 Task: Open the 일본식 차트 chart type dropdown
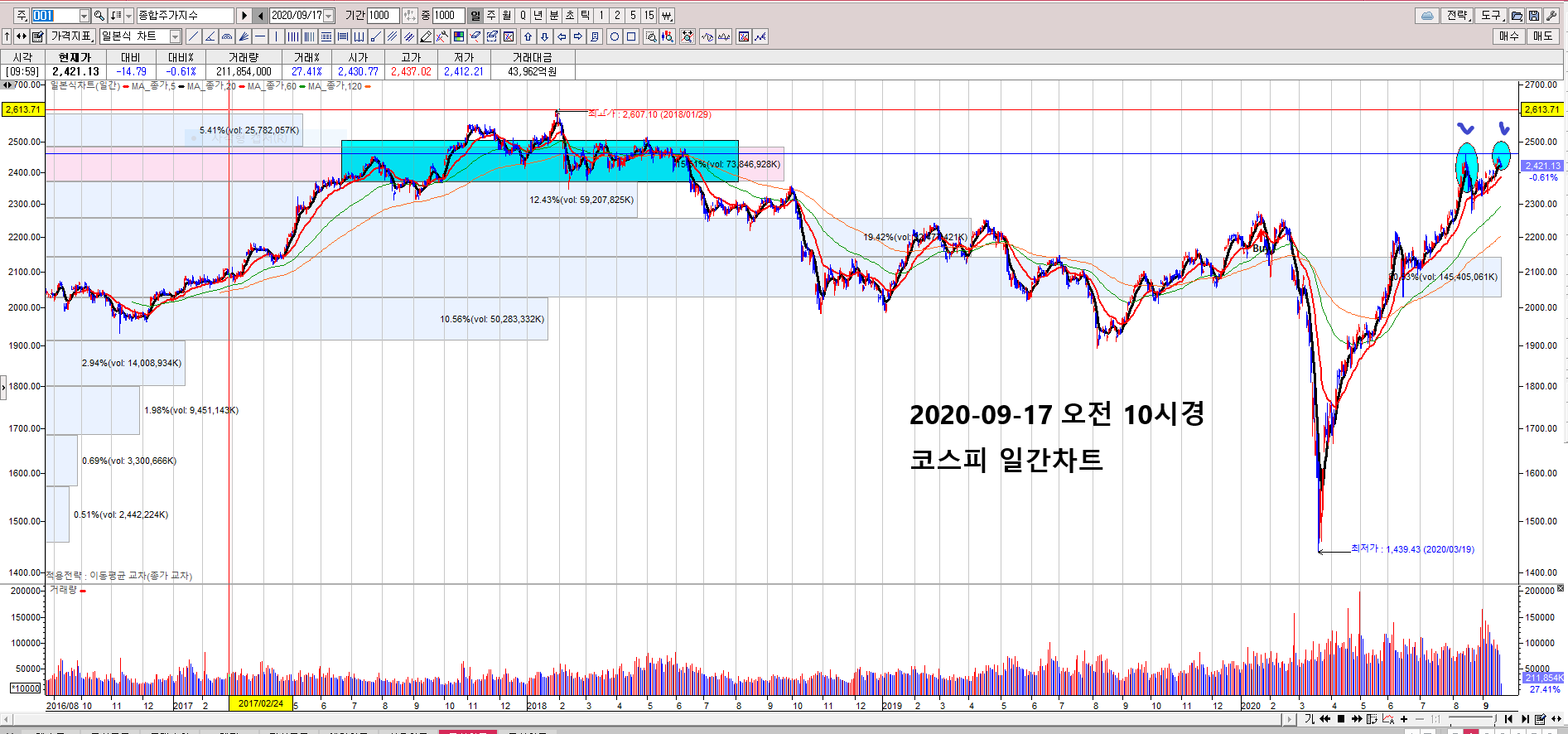(x=175, y=36)
